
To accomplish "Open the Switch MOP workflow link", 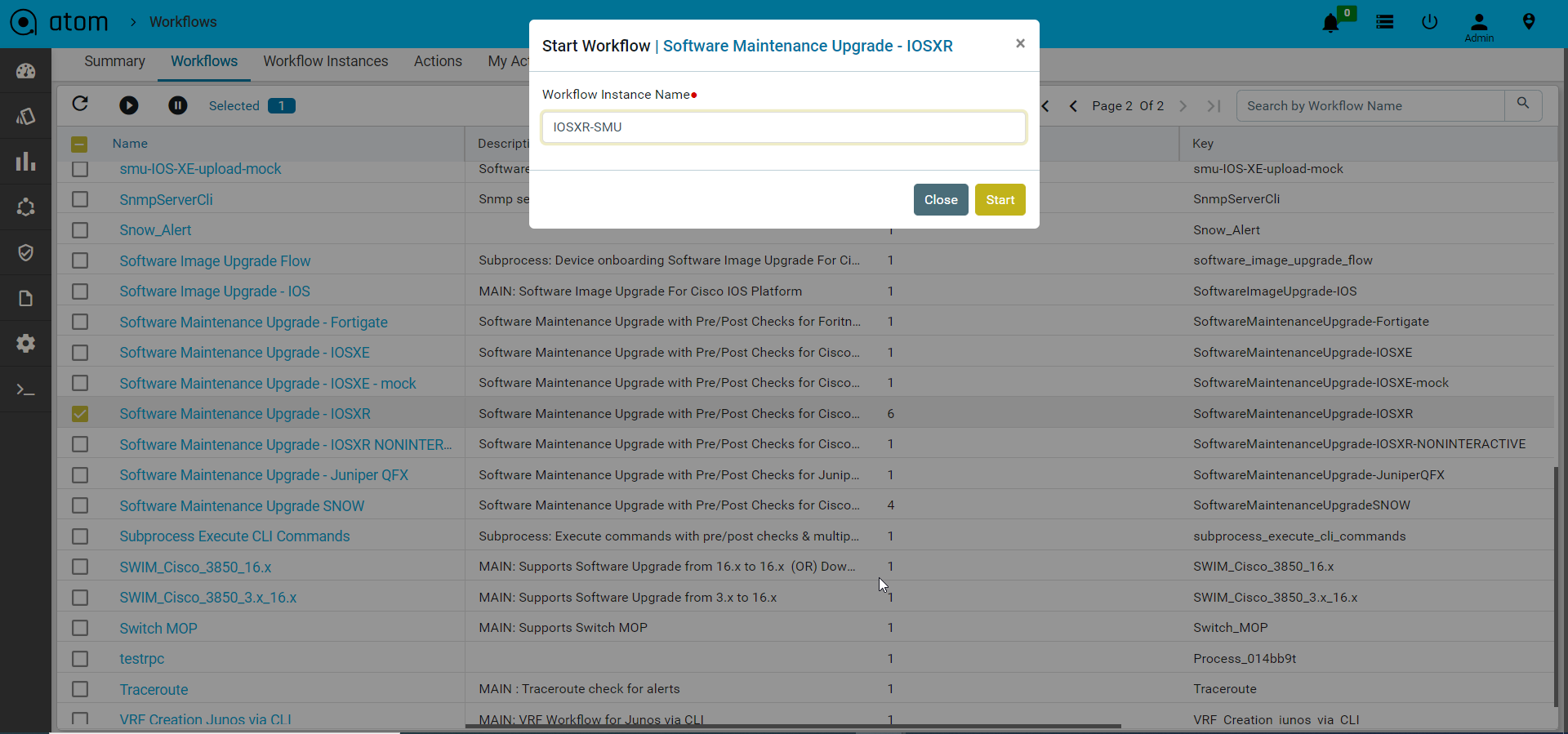I will click(158, 629).
